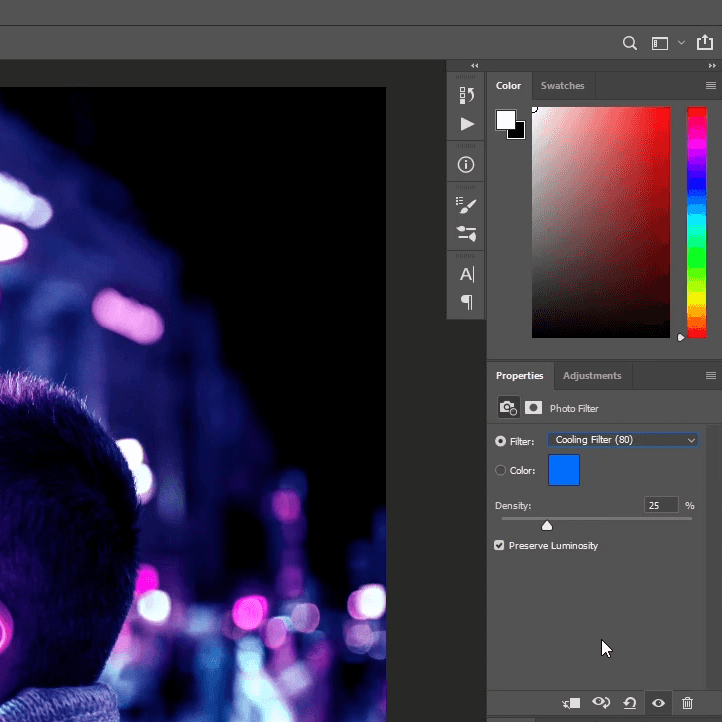
Task: Open the Brushes presets panel icon
Action: pyautogui.click(x=466, y=233)
